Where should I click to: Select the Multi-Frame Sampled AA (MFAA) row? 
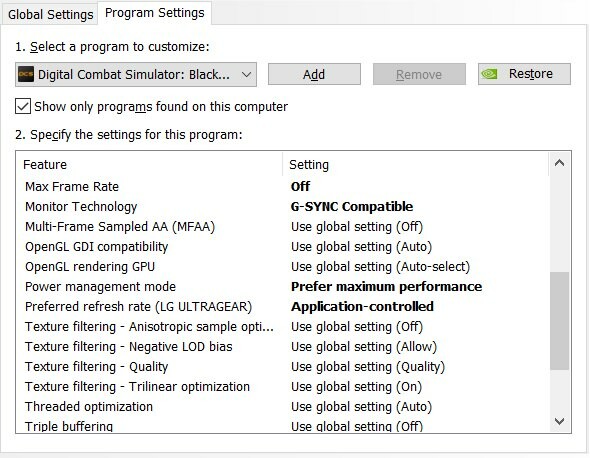click(x=282, y=227)
